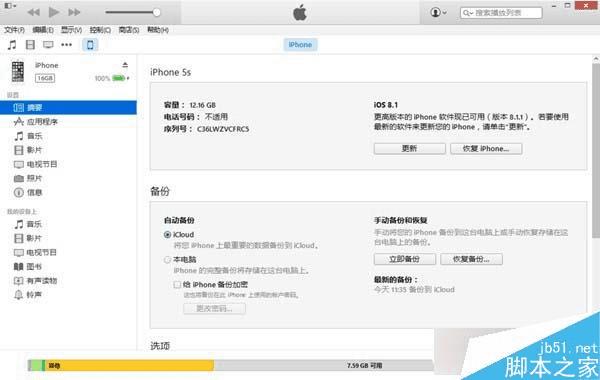600x380 pixels.
Task: Open the 文件(F) menu
Action: [14, 30]
